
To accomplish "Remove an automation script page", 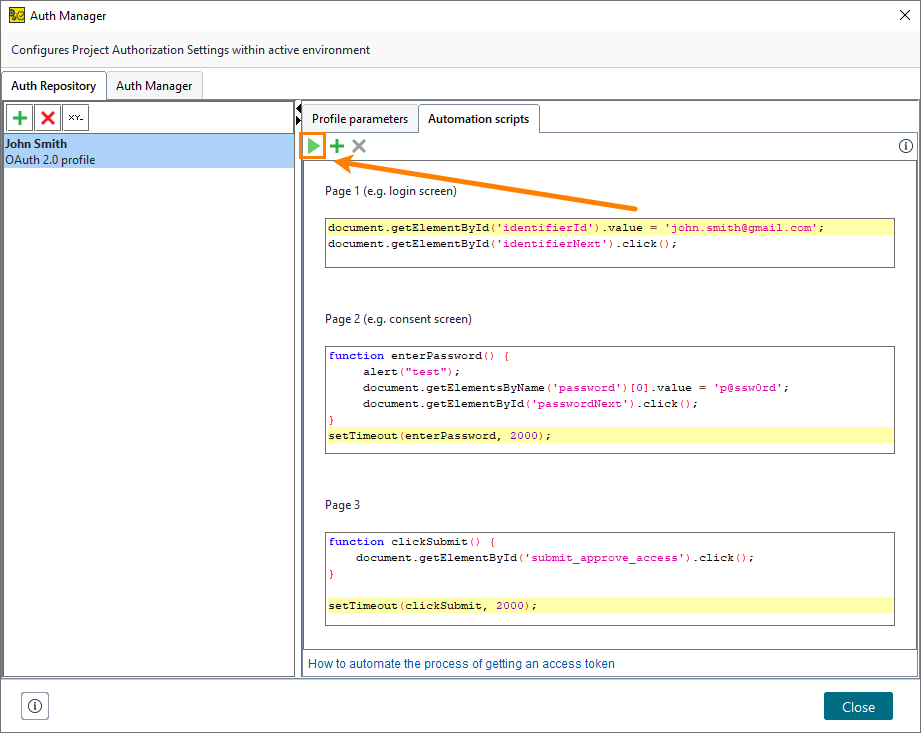I will point(358,146).
